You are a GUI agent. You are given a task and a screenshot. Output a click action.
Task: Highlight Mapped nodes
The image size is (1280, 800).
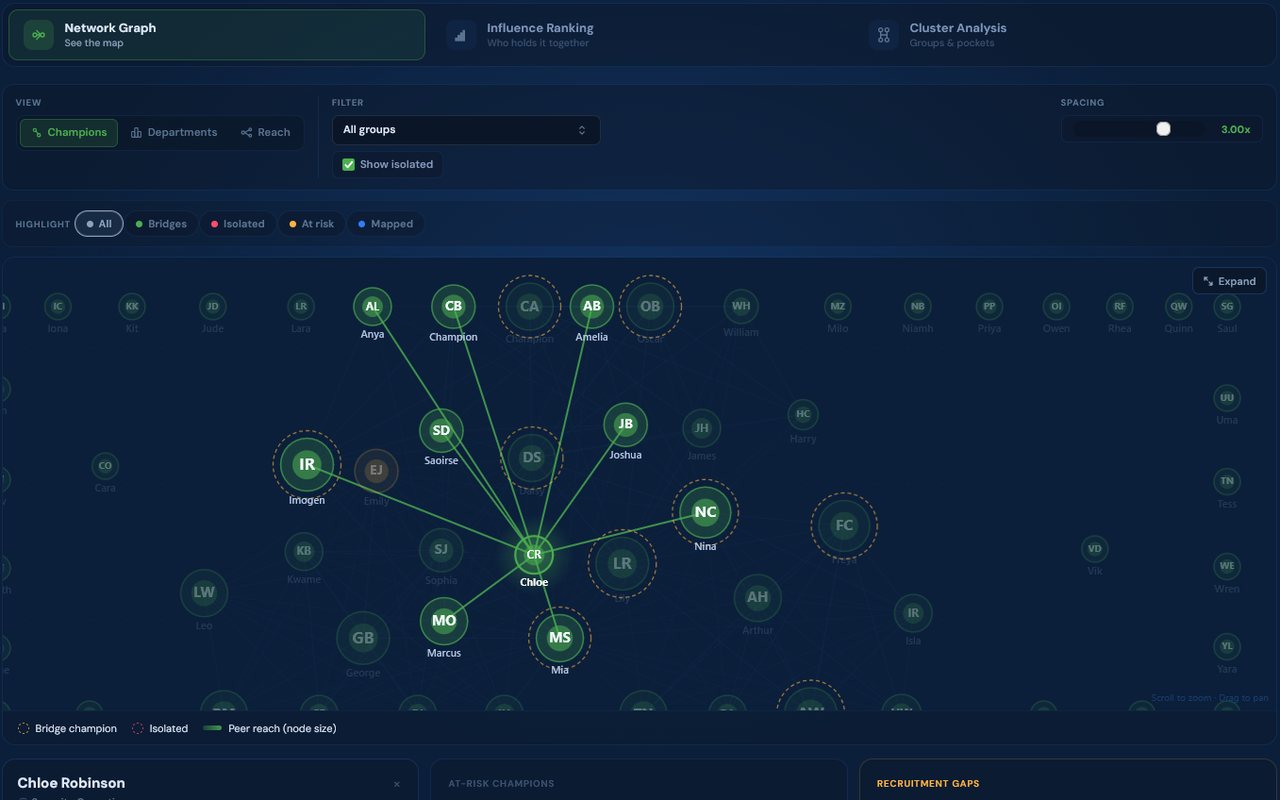[x=385, y=224]
